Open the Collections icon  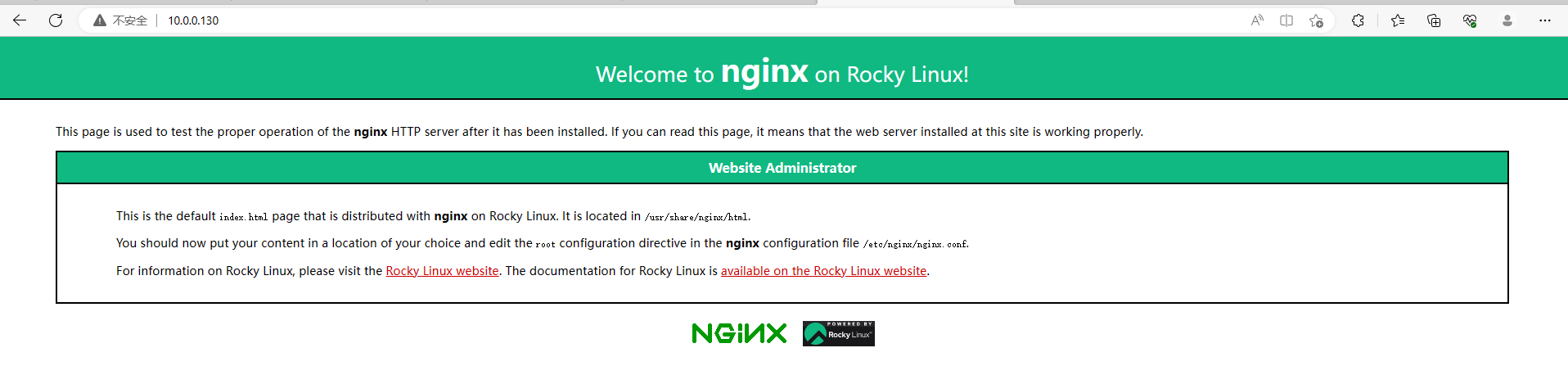tap(1434, 20)
